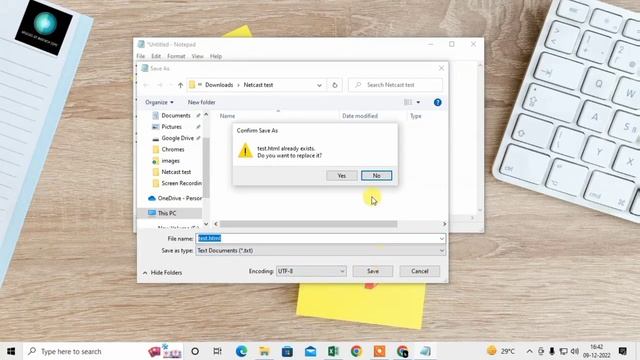The height and width of the screenshot is (360, 640).
Task: Open Notepad Format menu
Action: pos(176,56)
